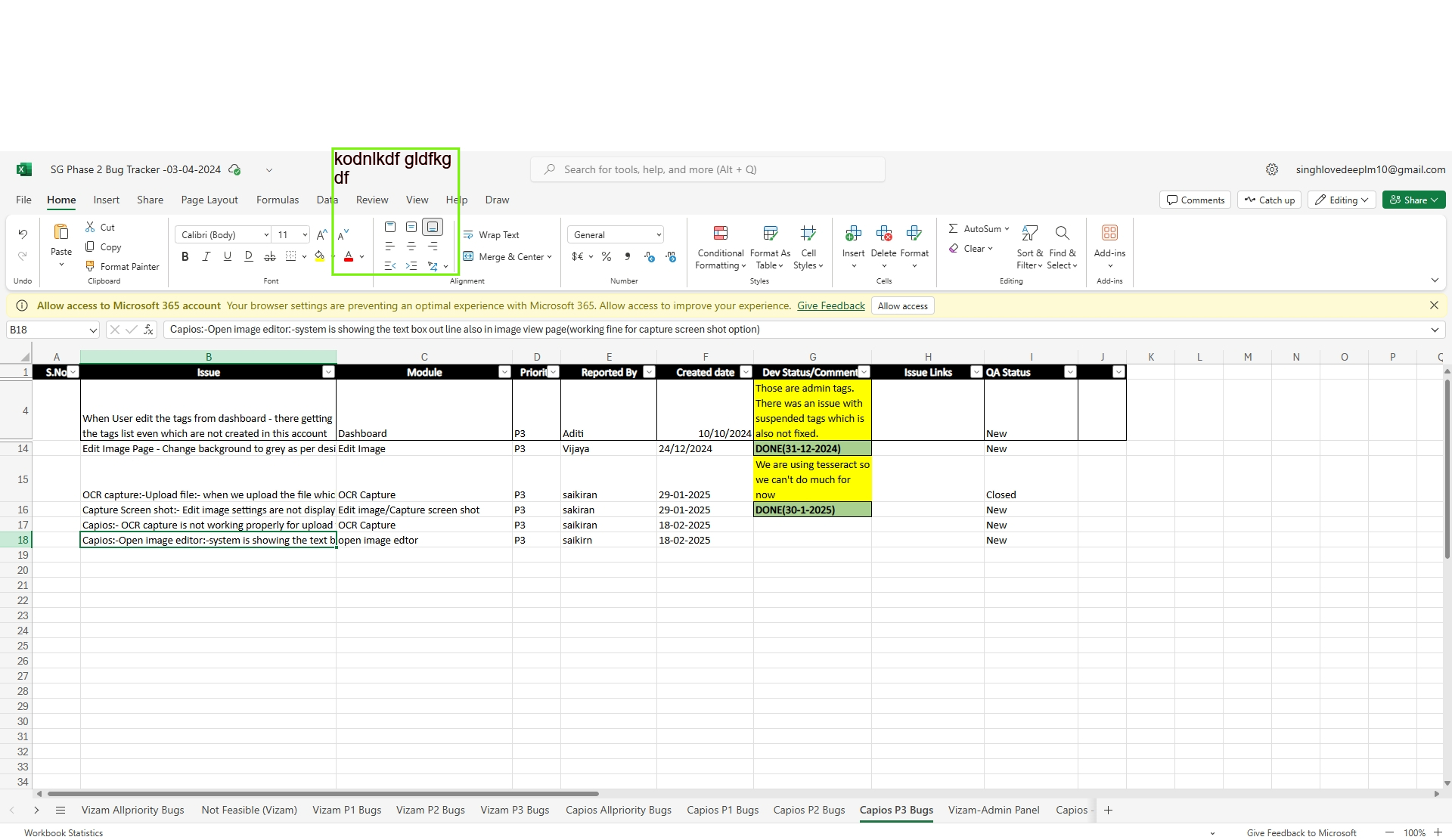Cut the selected cell contents
1452x840 pixels.
click(100, 227)
